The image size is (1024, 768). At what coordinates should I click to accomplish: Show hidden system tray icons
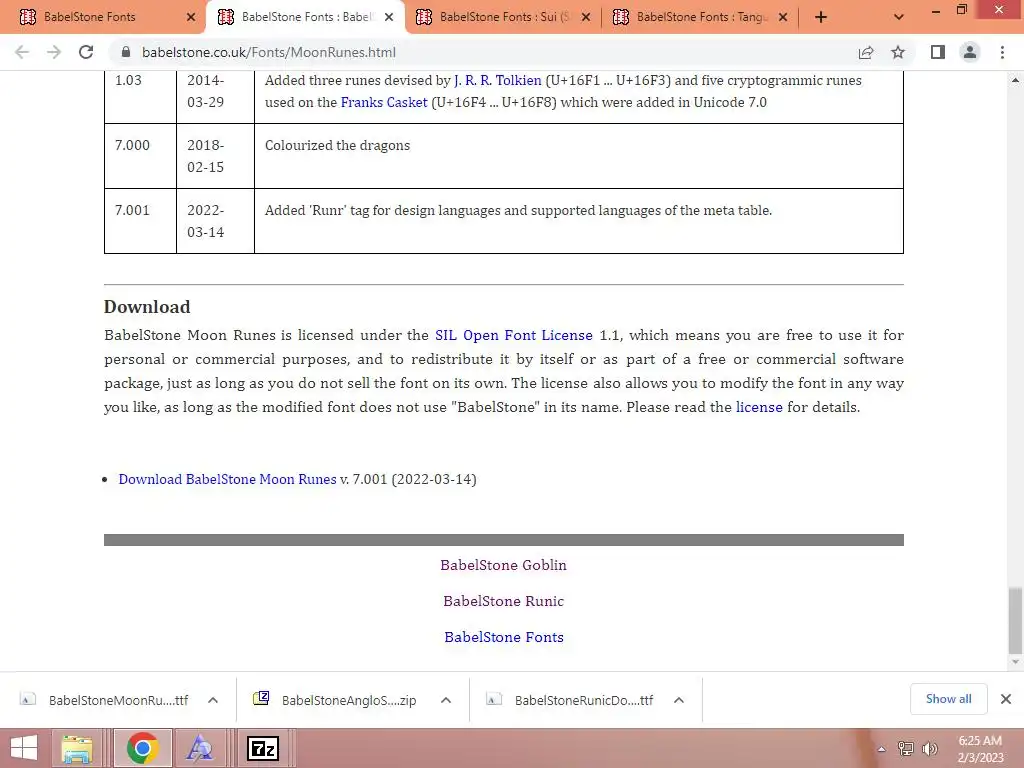(x=881, y=749)
